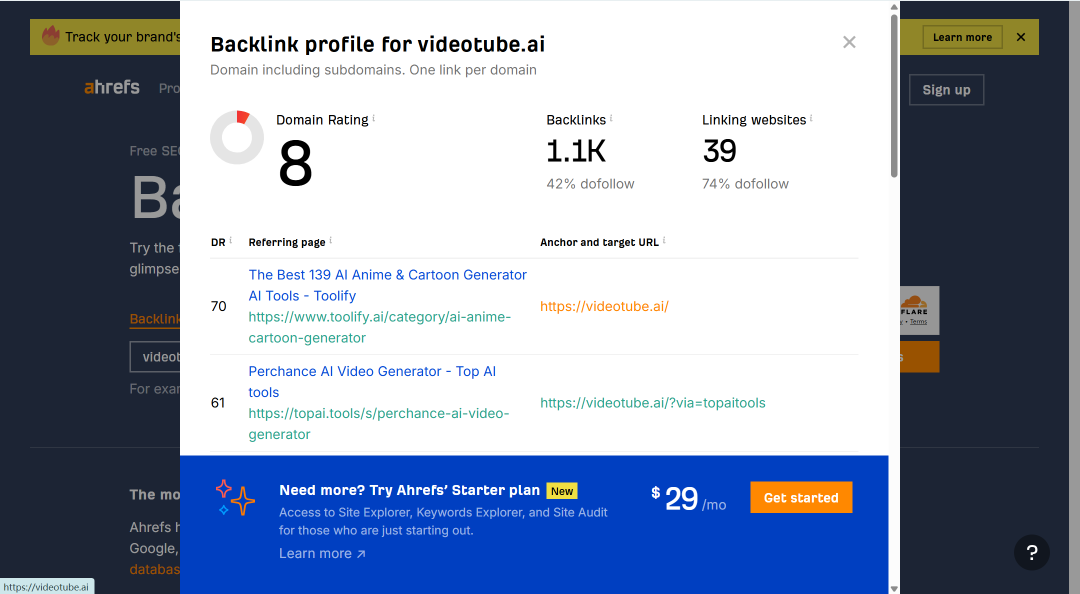Click the Ahrefs logo
The width and height of the screenshot is (1080, 594).
(x=112, y=88)
